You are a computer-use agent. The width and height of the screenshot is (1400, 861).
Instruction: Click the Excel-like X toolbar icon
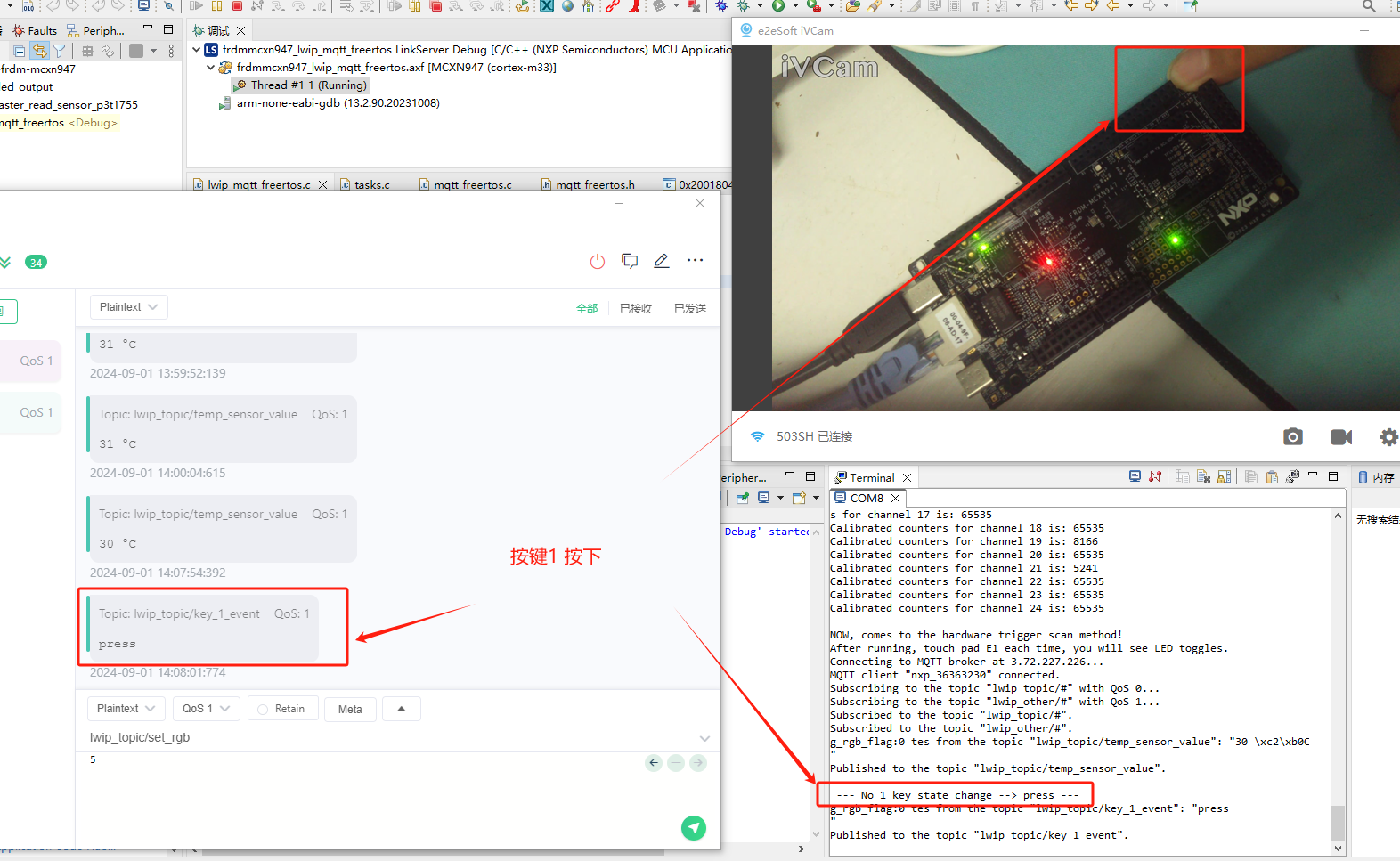click(x=547, y=5)
